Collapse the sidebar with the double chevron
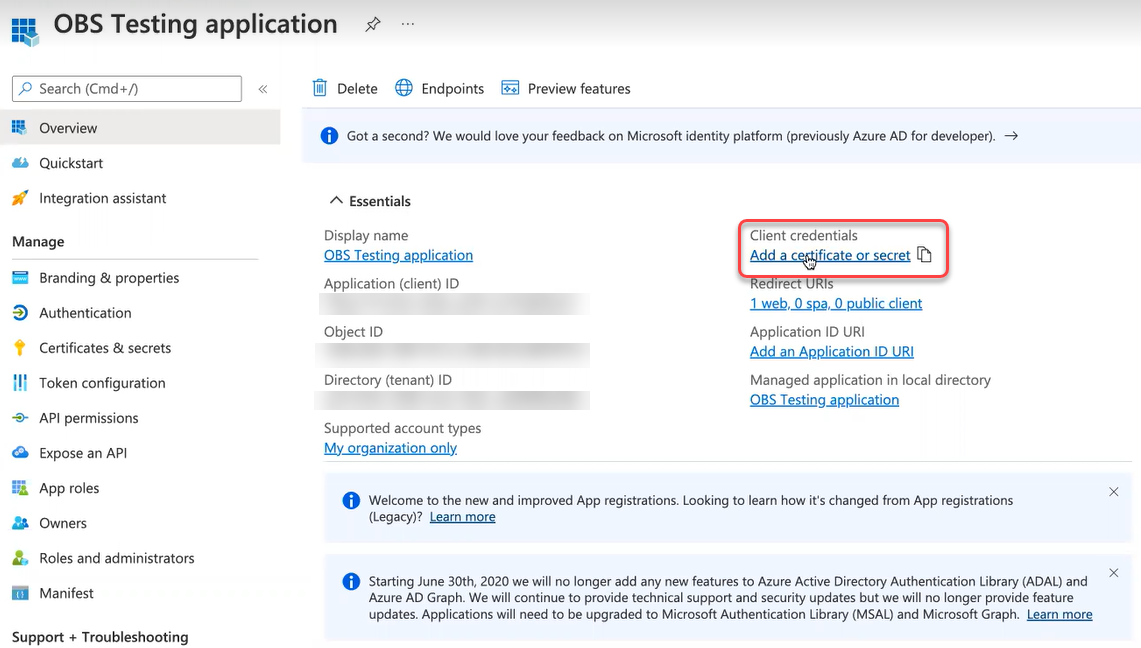 [x=263, y=89]
